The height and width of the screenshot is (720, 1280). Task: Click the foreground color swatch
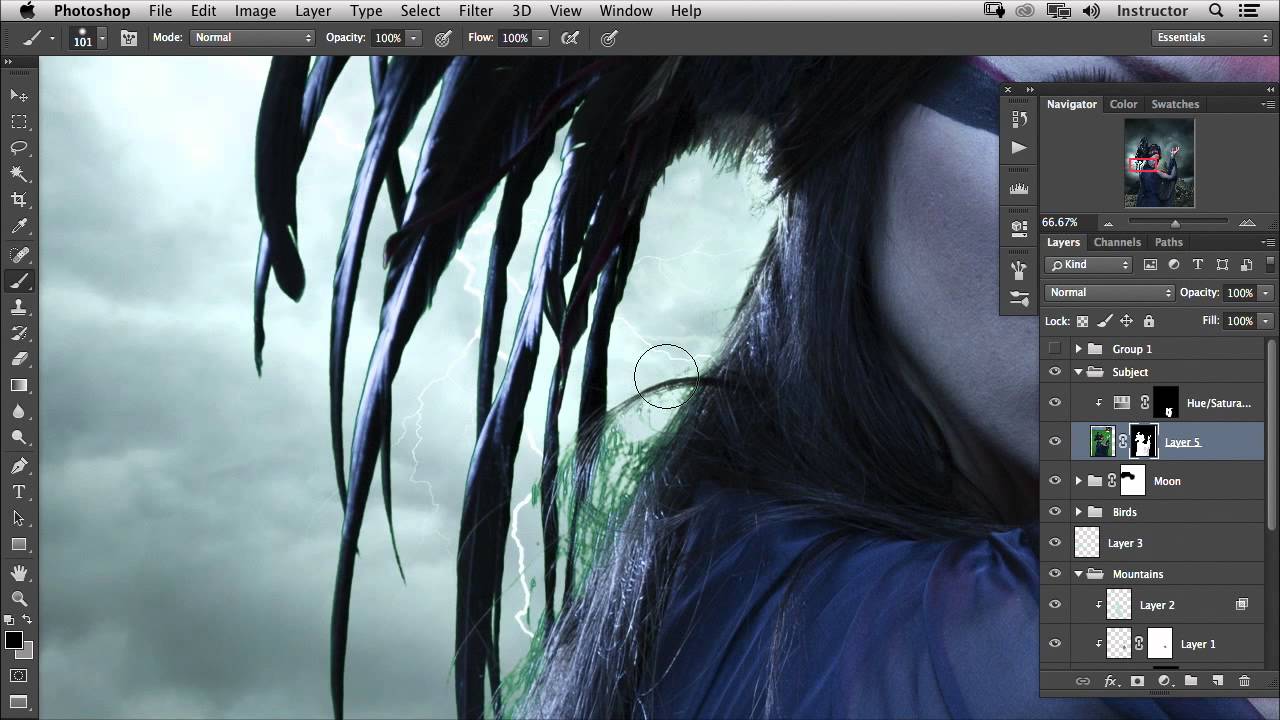click(14, 641)
